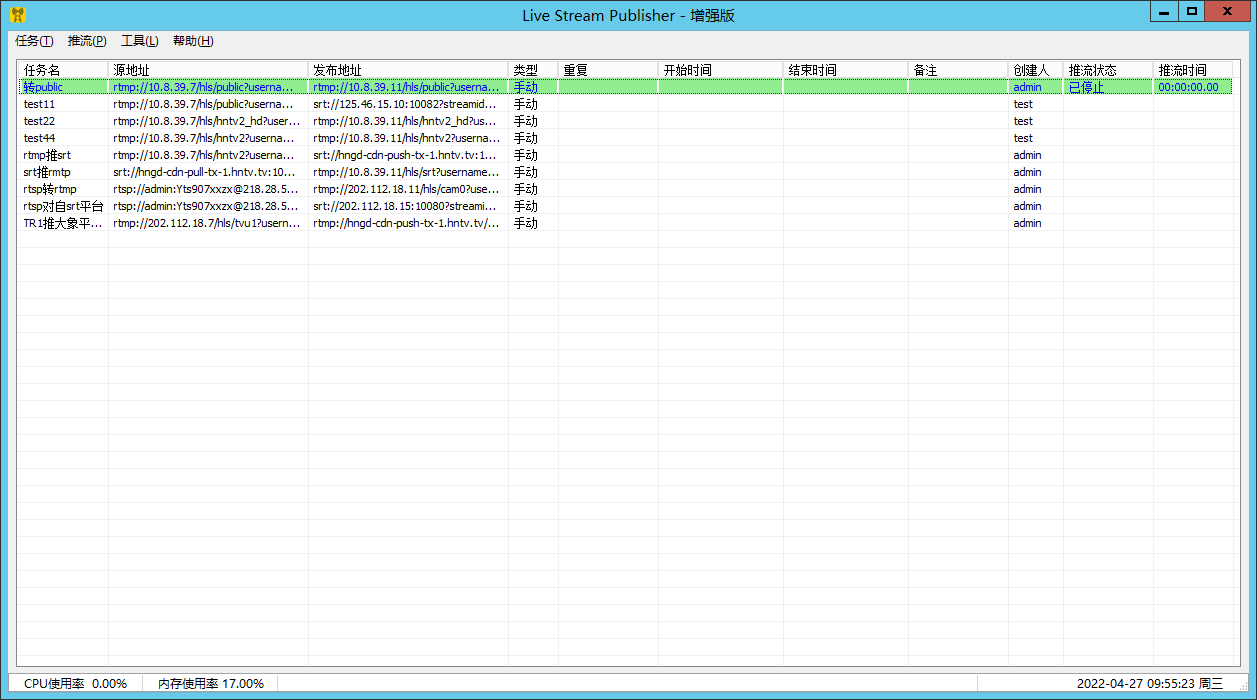Select the test11 task row
This screenshot has width=1257, height=700.
pyautogui.click(x=625, y=104)
